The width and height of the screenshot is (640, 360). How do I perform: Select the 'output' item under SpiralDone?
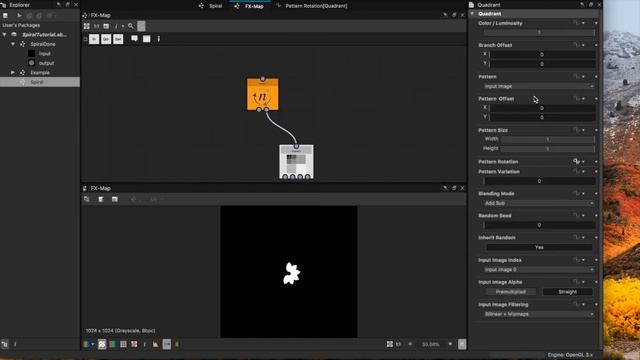point(46,63)
